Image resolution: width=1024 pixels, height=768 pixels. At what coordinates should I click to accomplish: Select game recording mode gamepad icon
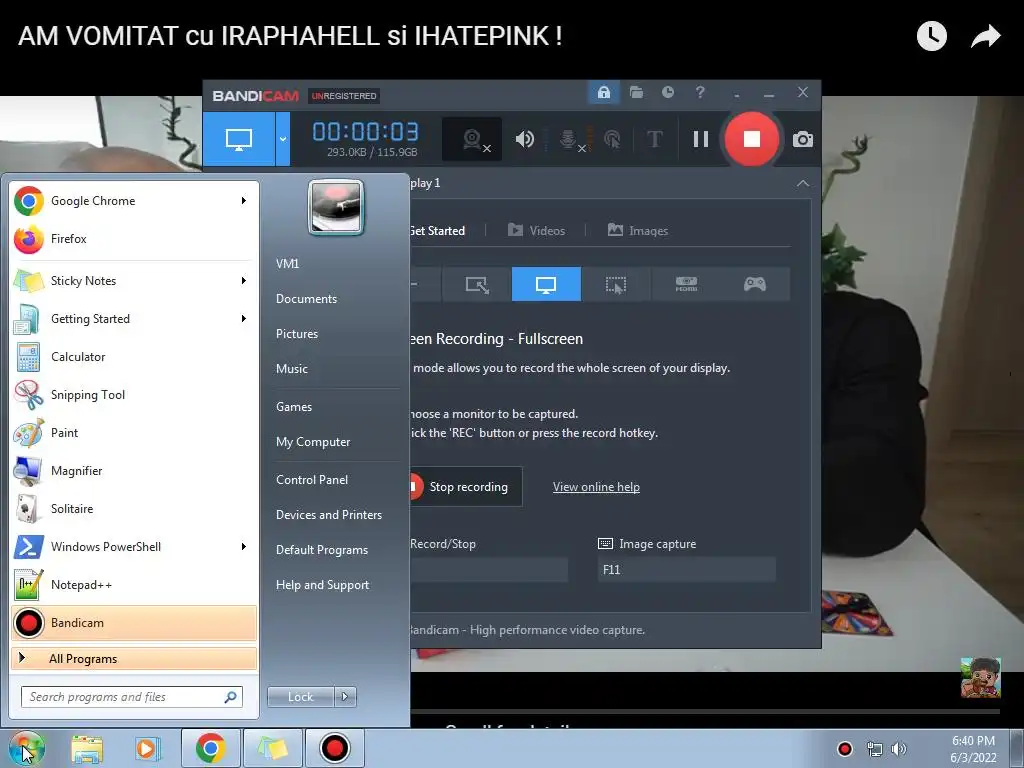[755, 284]
